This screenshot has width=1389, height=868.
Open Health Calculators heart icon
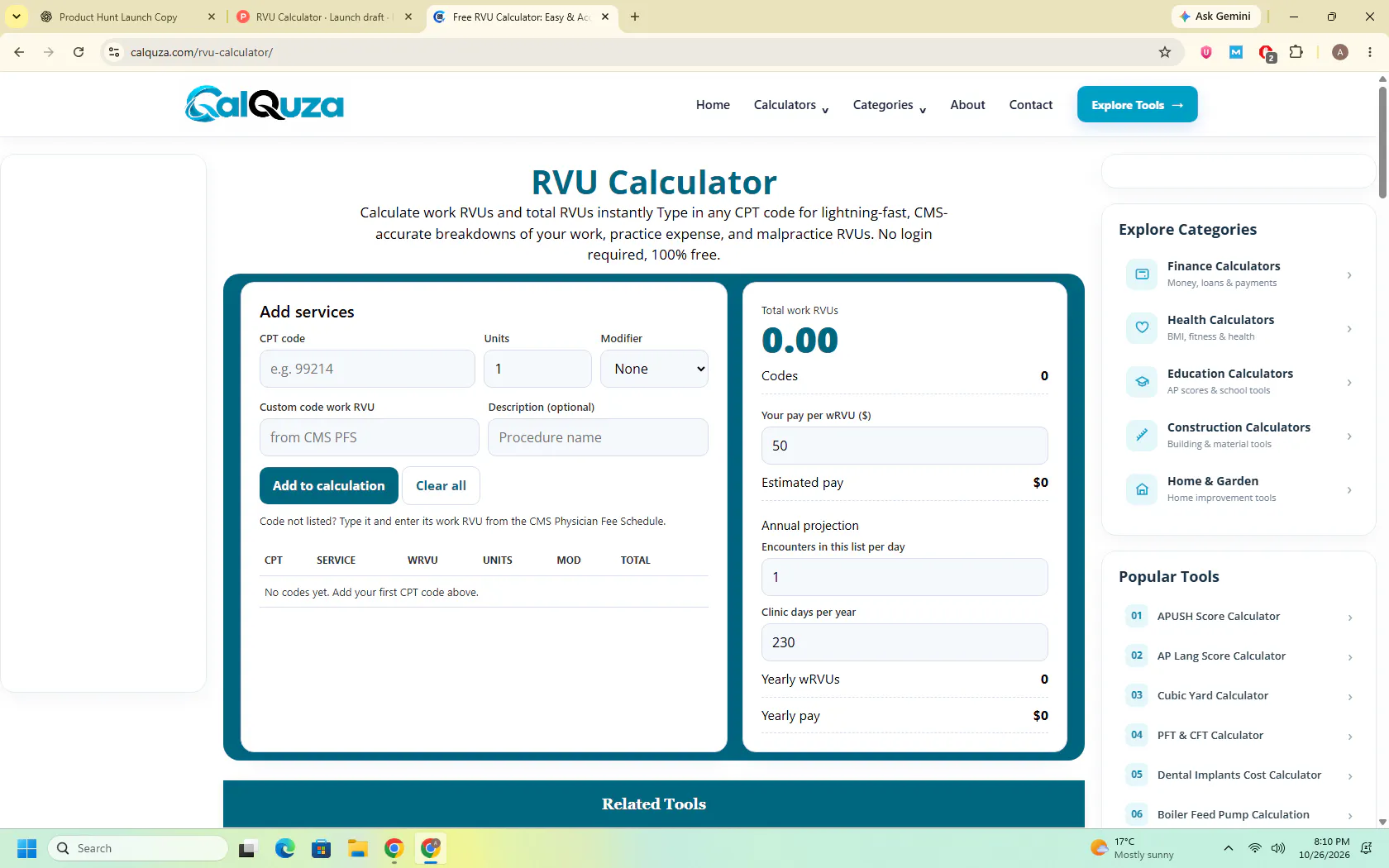[x=1142, y=328]
